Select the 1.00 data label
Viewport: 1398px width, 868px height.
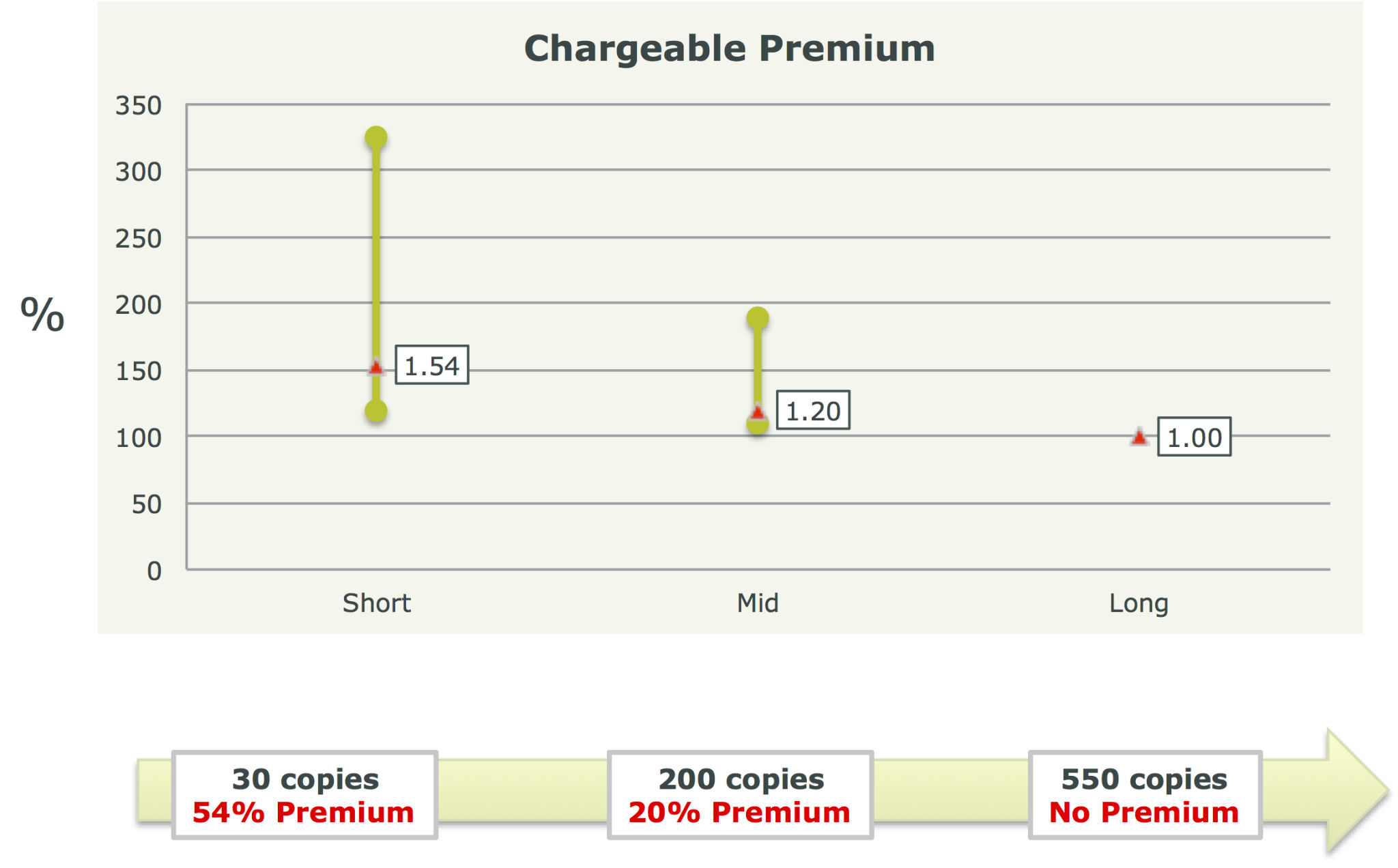click(x=1195, y=437)
